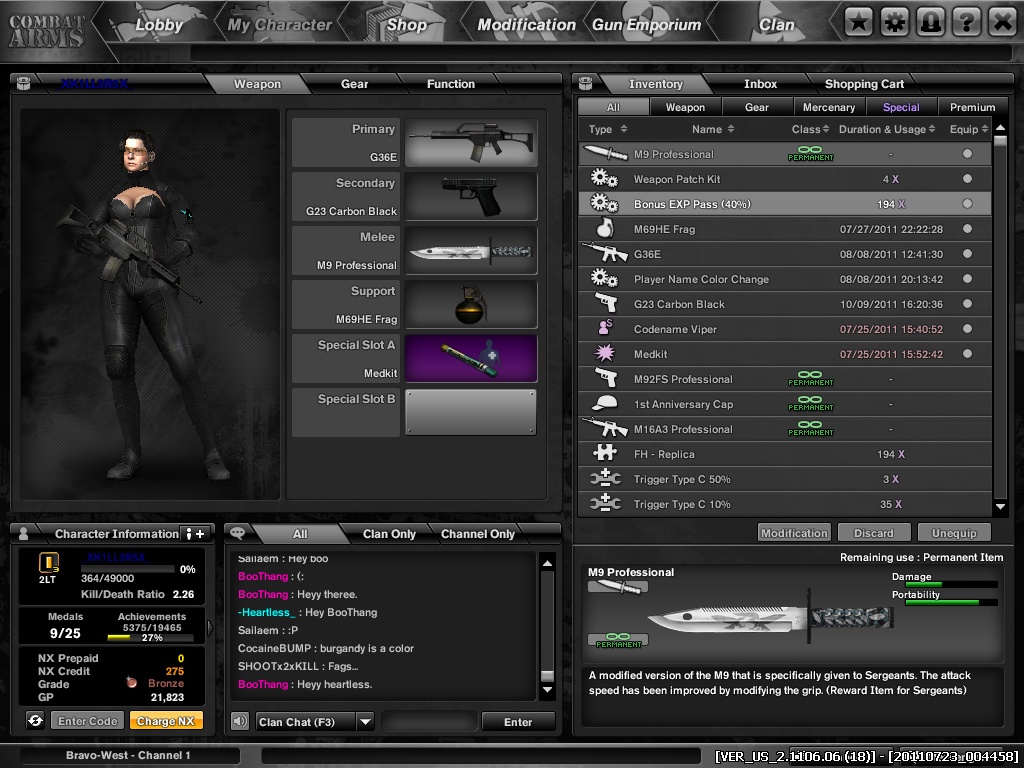Click the Trigger Type C 50% modification icon
The width and height of the screenshot is (1024, 768).
[x=605, y=479]
